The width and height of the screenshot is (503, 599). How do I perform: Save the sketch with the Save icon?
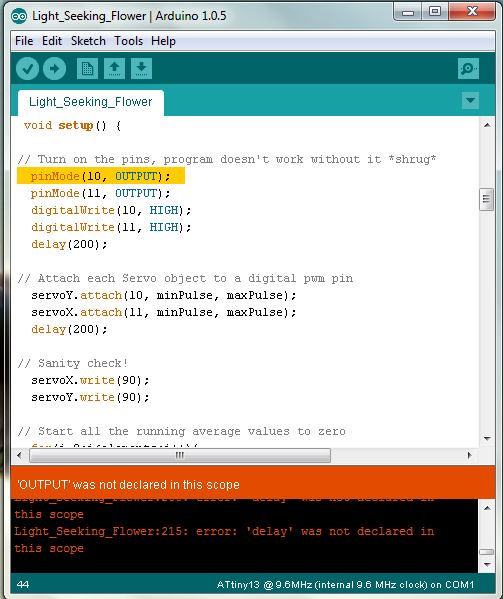(x=141, y=69)
